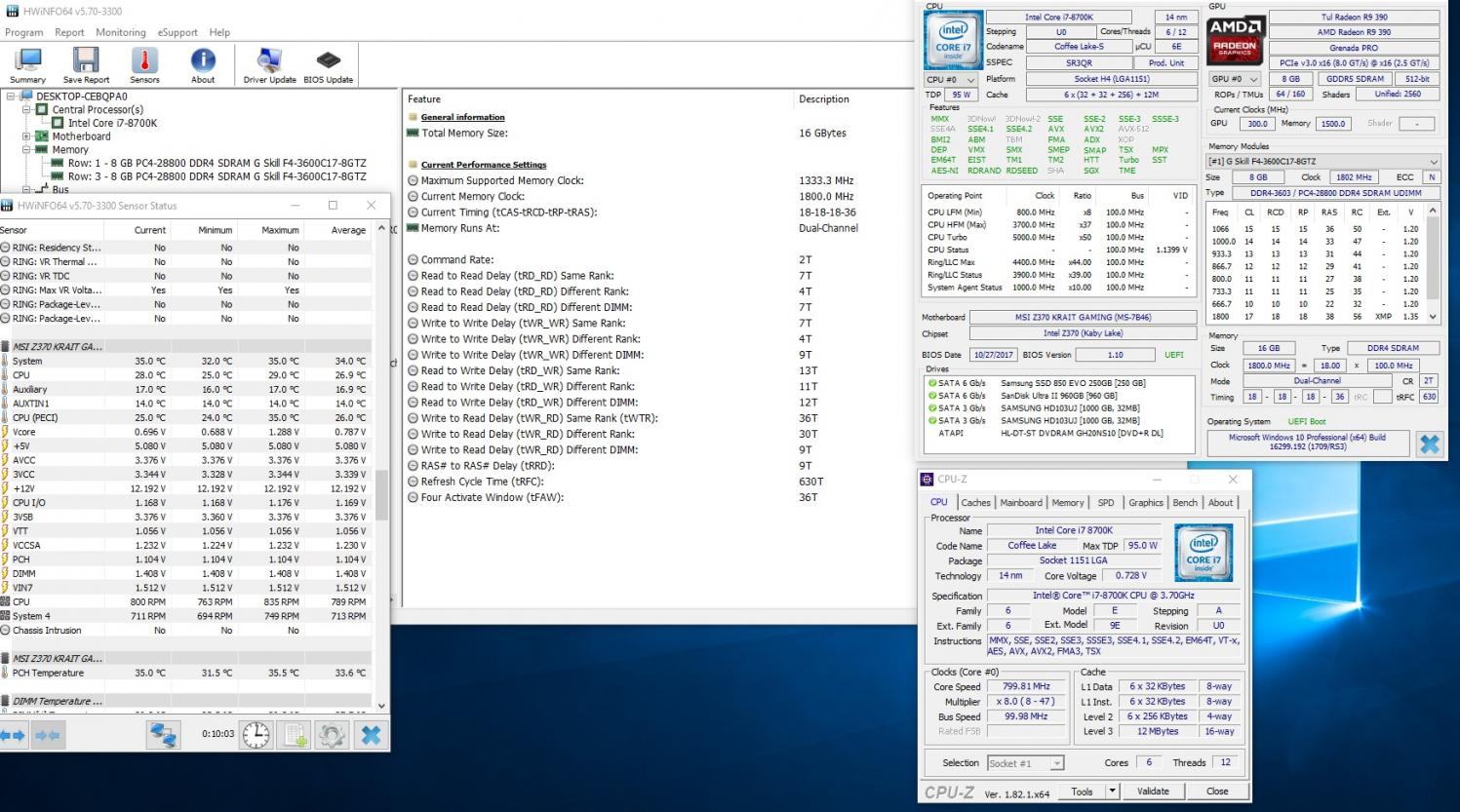Screen dimensions: 1460x812
Task: Switch to the CPU-Z Memory tab
Action: [x=1068, y=503]
